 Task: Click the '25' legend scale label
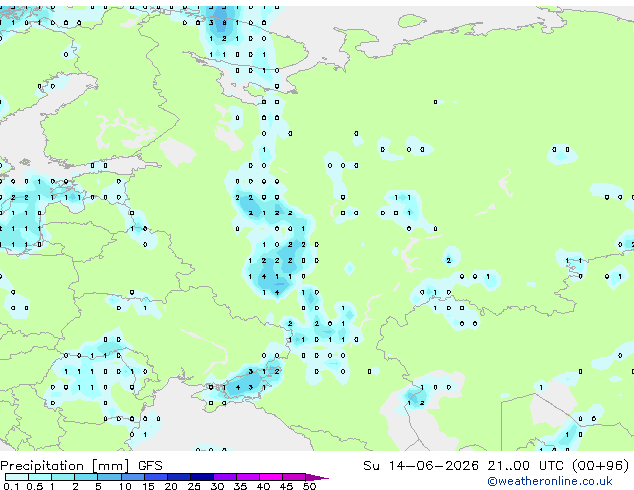click(194, 486)
